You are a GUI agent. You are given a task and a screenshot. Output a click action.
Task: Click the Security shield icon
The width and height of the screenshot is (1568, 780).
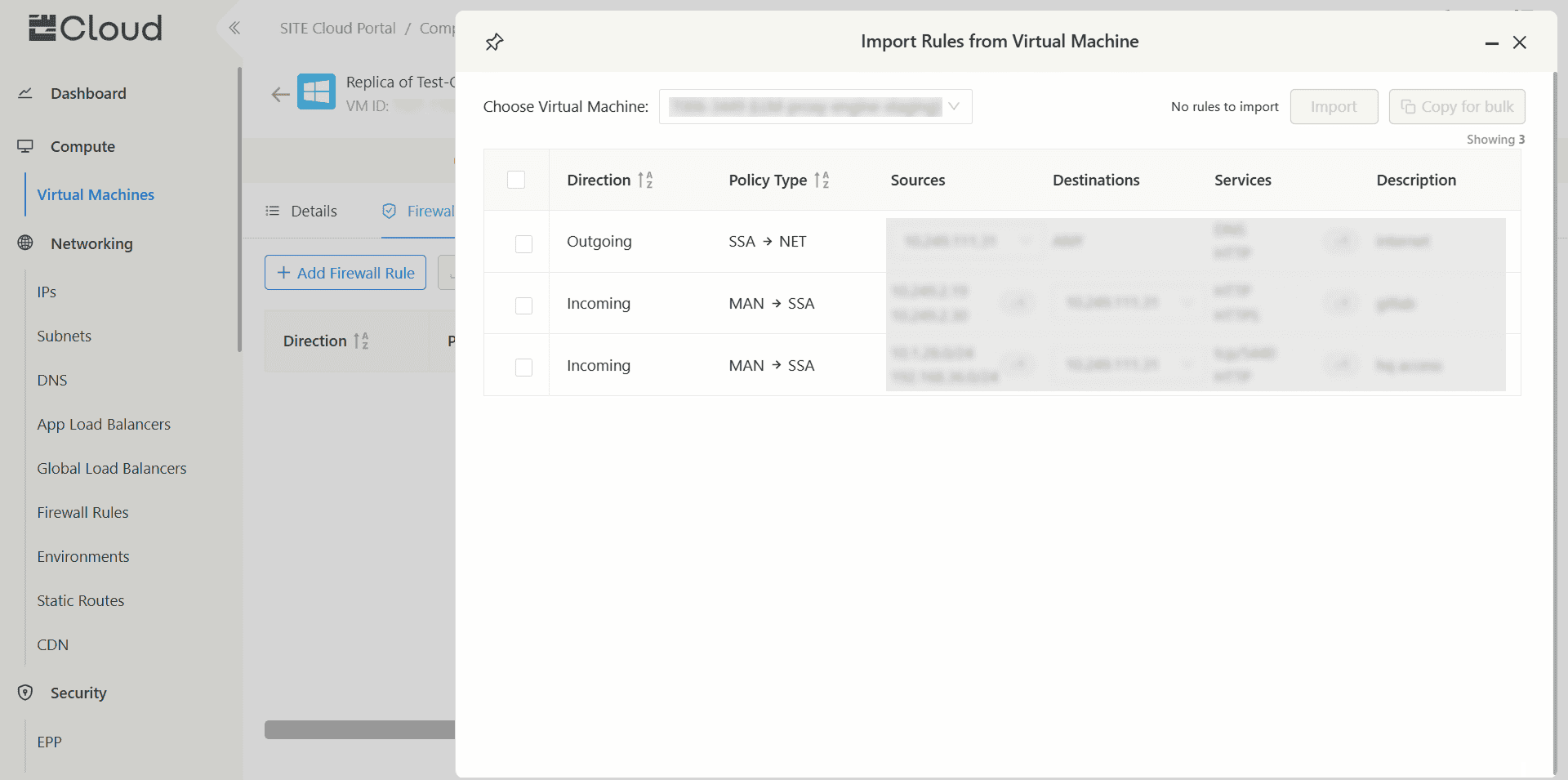pos(25,693)
